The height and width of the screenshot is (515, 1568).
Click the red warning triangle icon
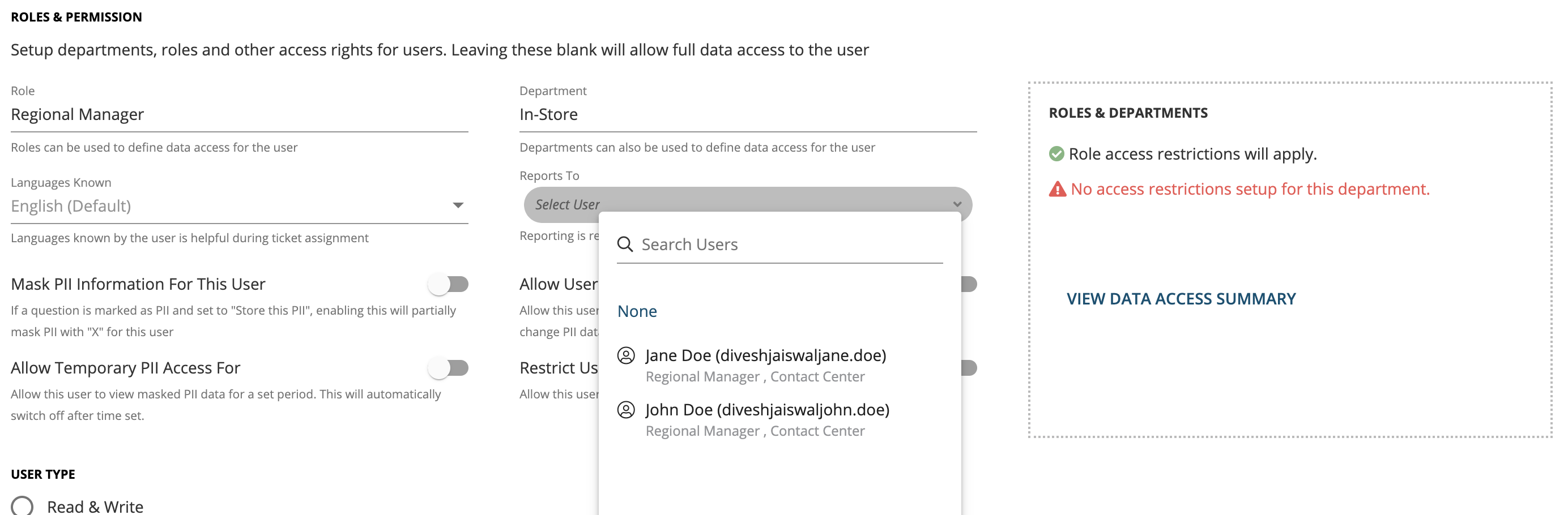click(1057, 189)
